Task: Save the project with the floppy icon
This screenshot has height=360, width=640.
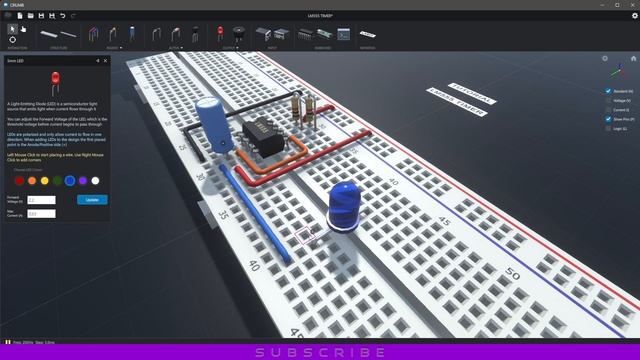Action: (41, 16)
